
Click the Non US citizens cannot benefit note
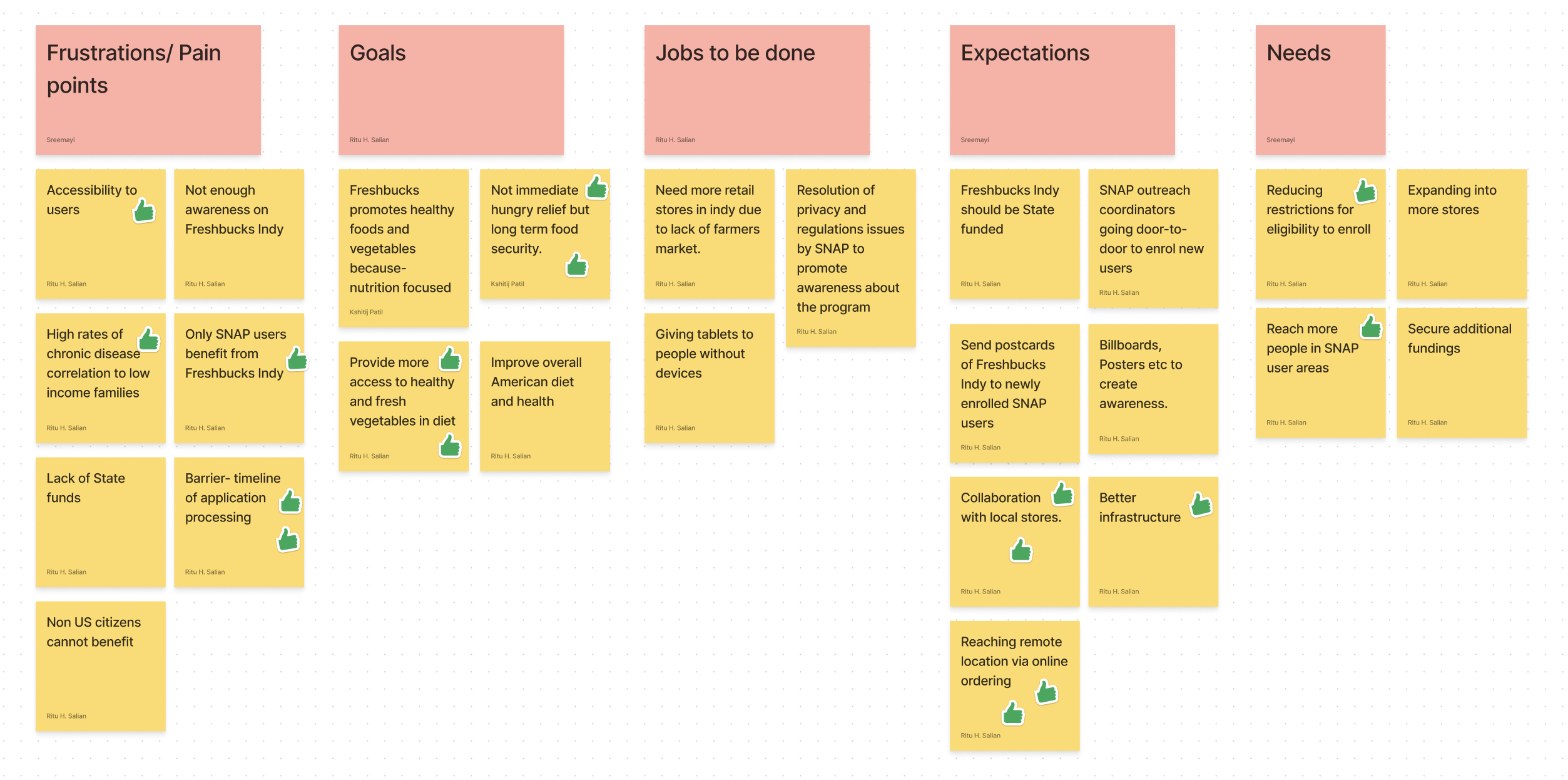pos(101,666)
